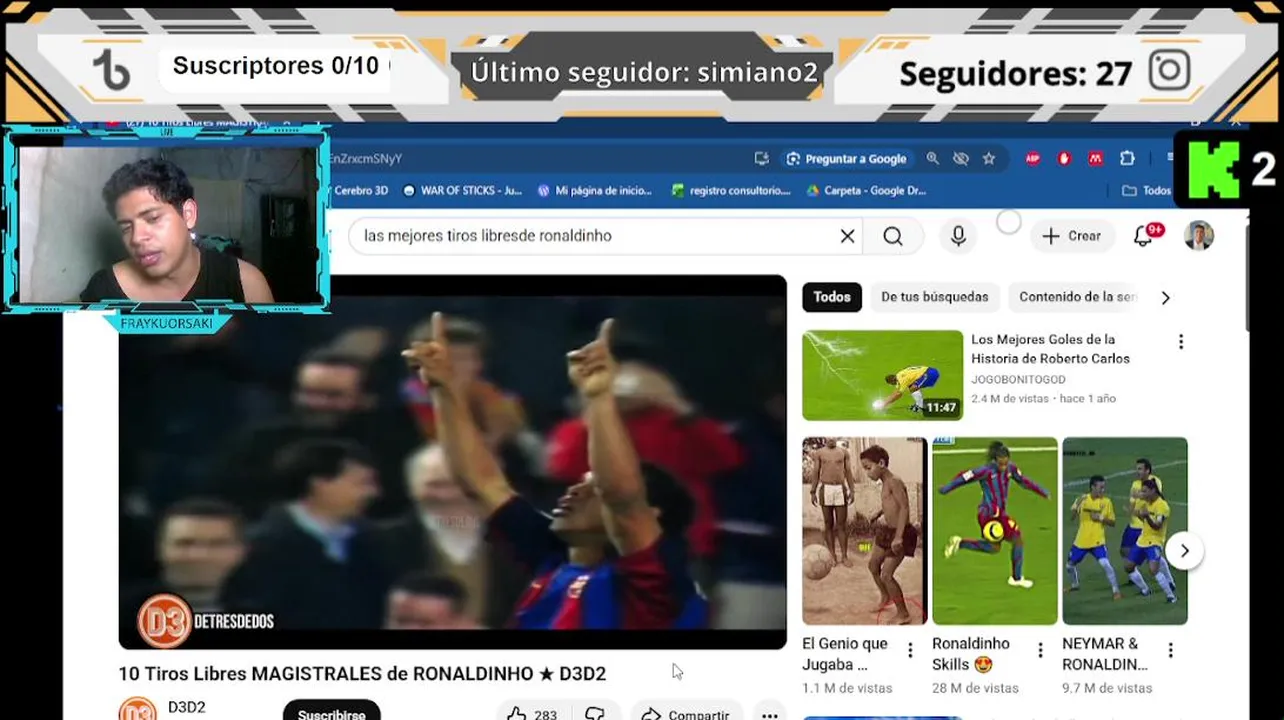Open options for Ronaldinho Skills short
The height and width of the screenshot is (720, 1284).
click(x=1040, y=651)
